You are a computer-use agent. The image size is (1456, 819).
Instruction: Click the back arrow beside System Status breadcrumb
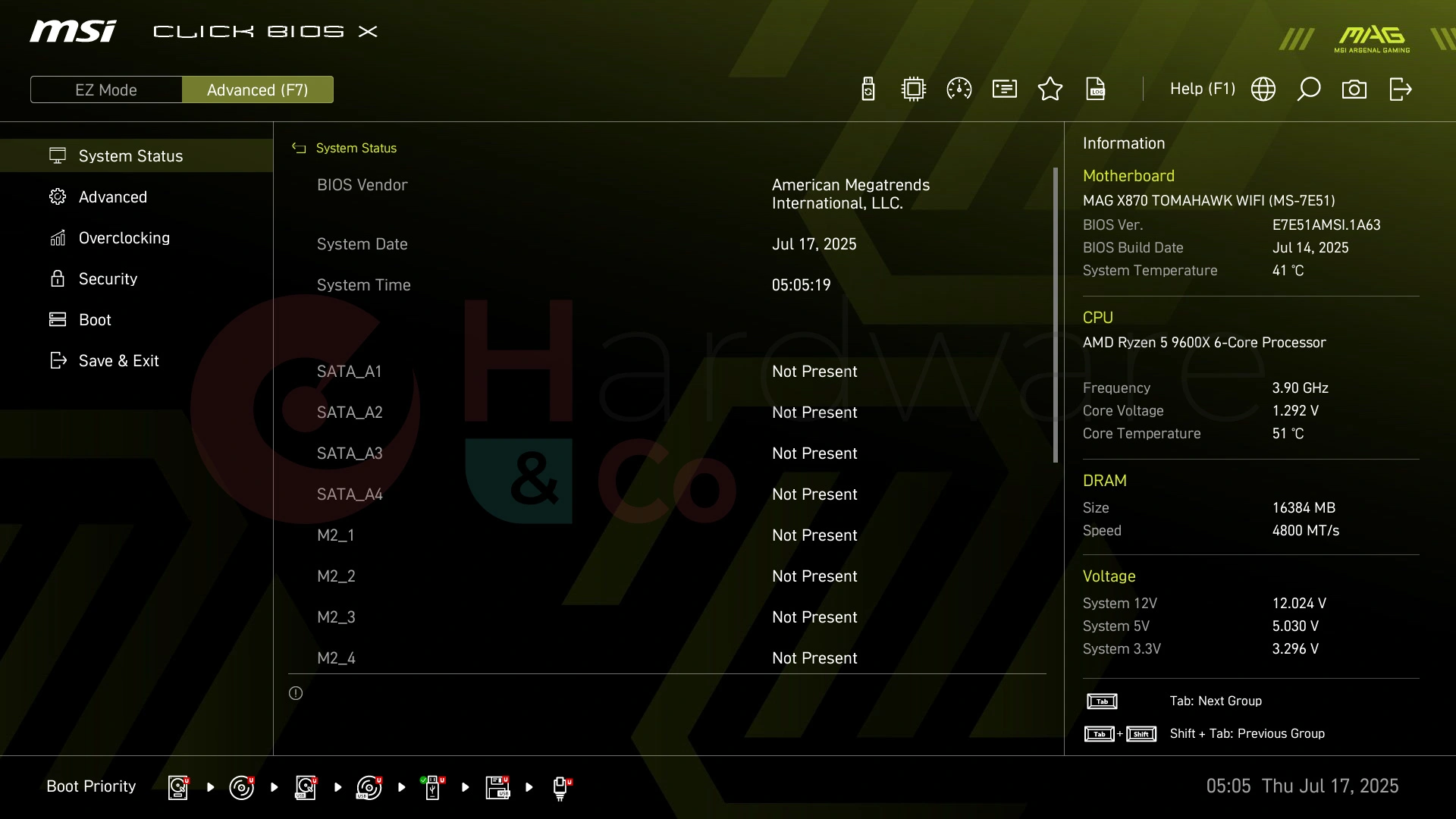(299, 149)
